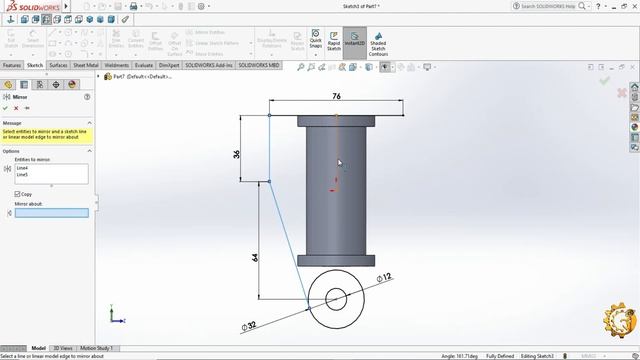Image resolution: width=640 pixels, height=360 pixels.
Task: Switch to the Model bottom tab
Action: [38, 348]
